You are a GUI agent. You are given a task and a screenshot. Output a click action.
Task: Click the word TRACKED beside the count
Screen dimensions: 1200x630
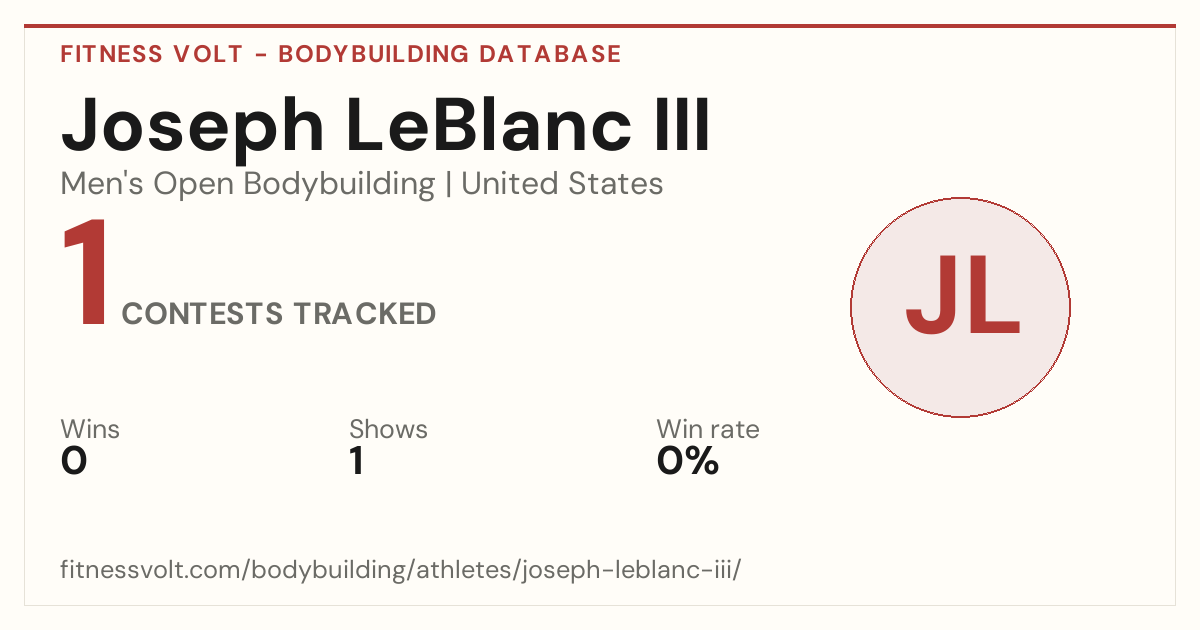coord(364,314)
